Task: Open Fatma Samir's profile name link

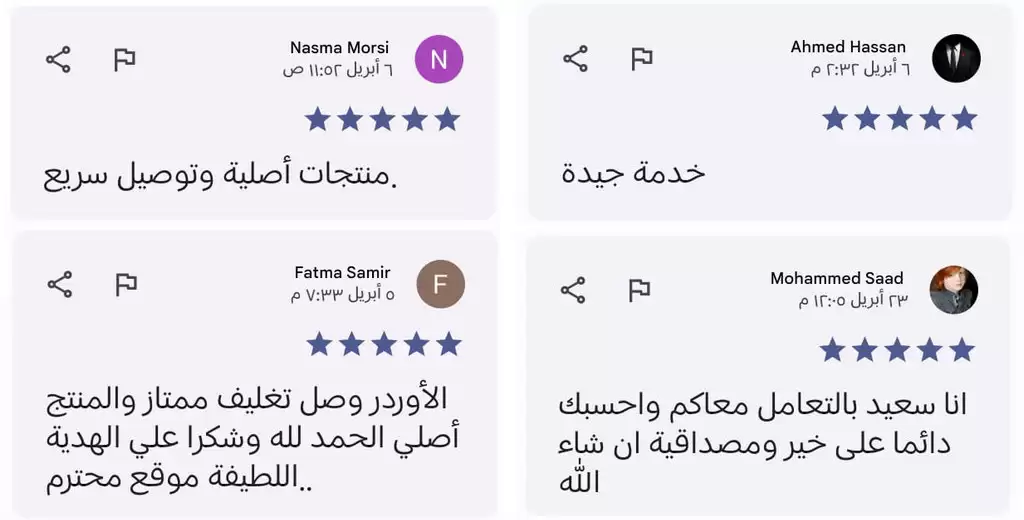Action: pyautogui.click(x=342, y=272)
